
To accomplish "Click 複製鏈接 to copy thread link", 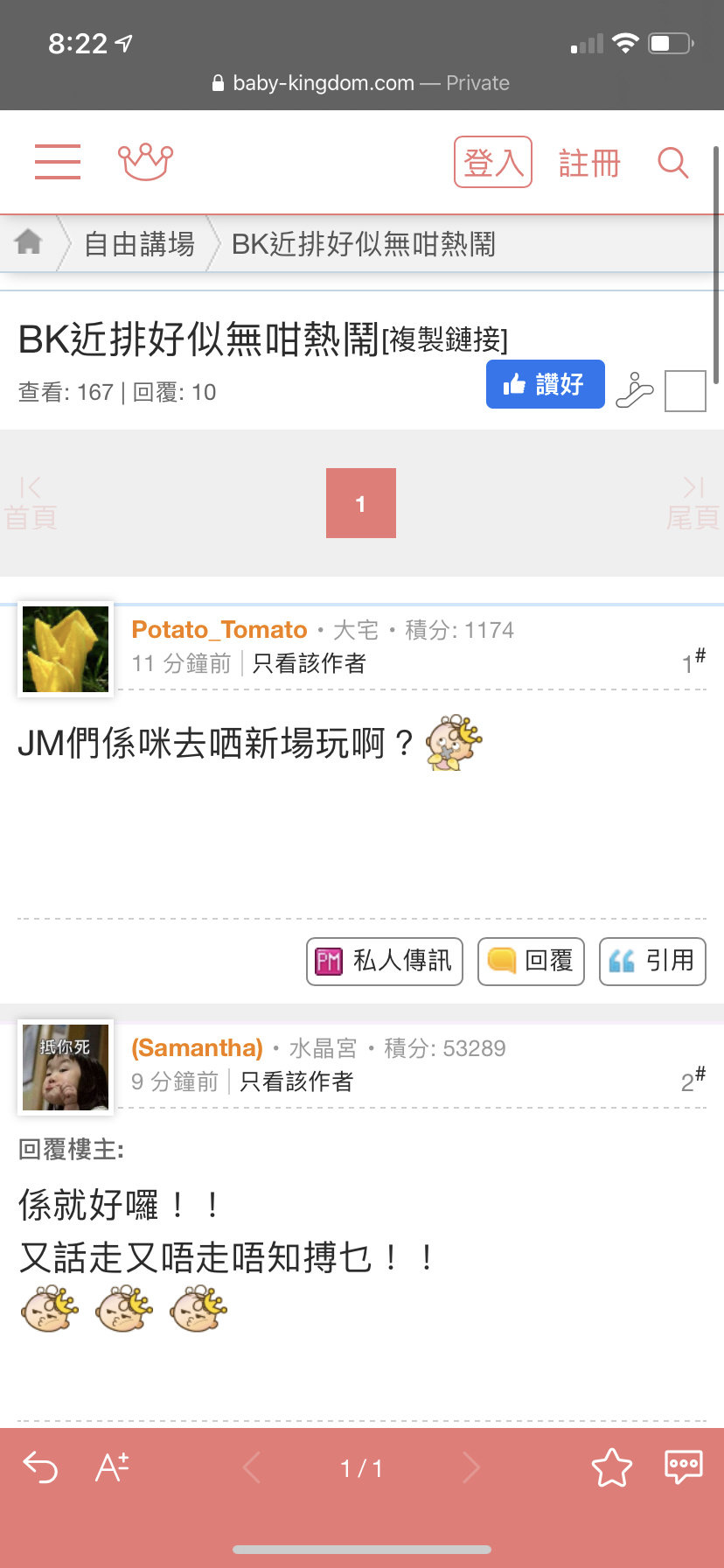I will click(x=445, y=339).
